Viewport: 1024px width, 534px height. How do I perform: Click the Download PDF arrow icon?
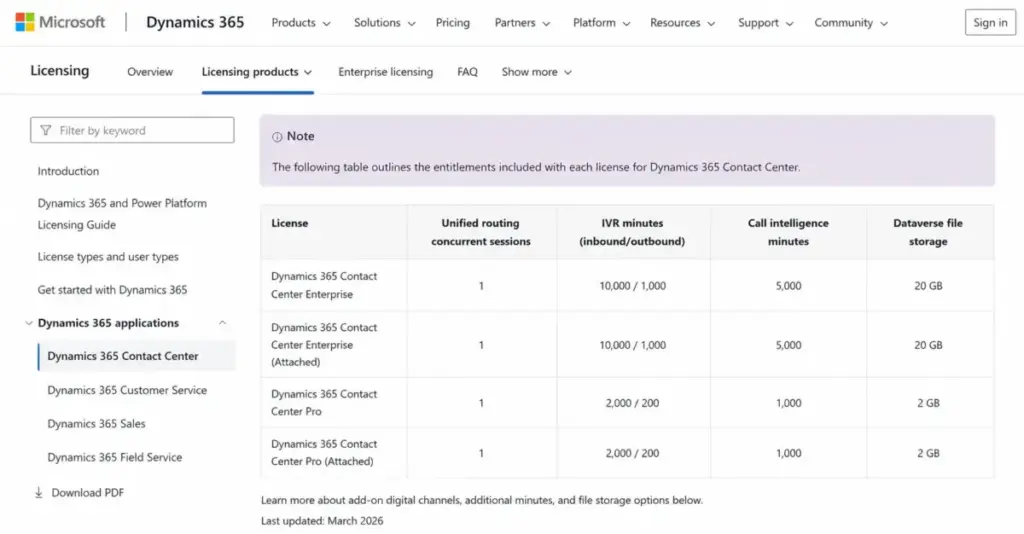point(39,493)
